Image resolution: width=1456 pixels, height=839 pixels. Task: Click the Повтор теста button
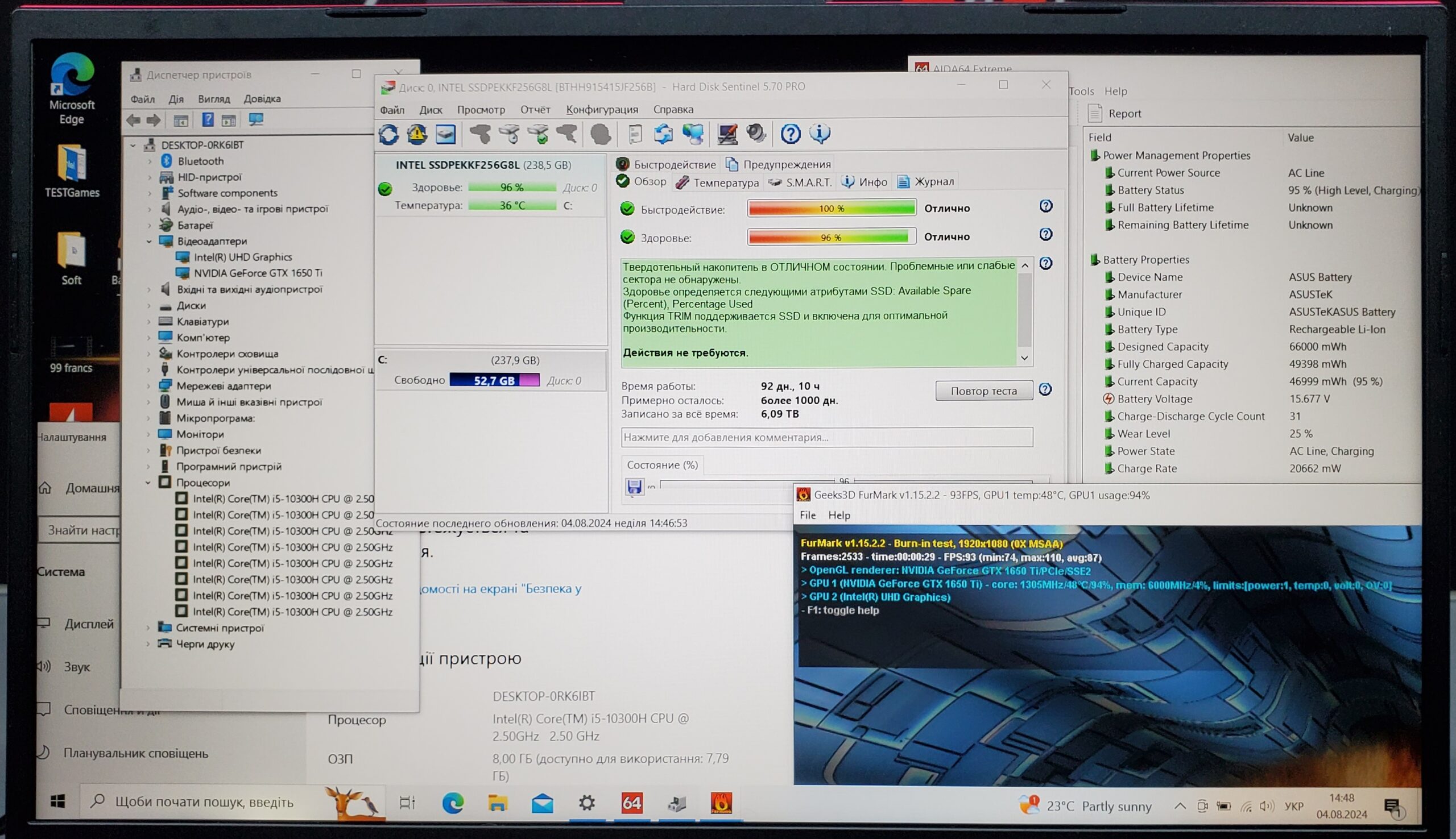pos(983,391)
